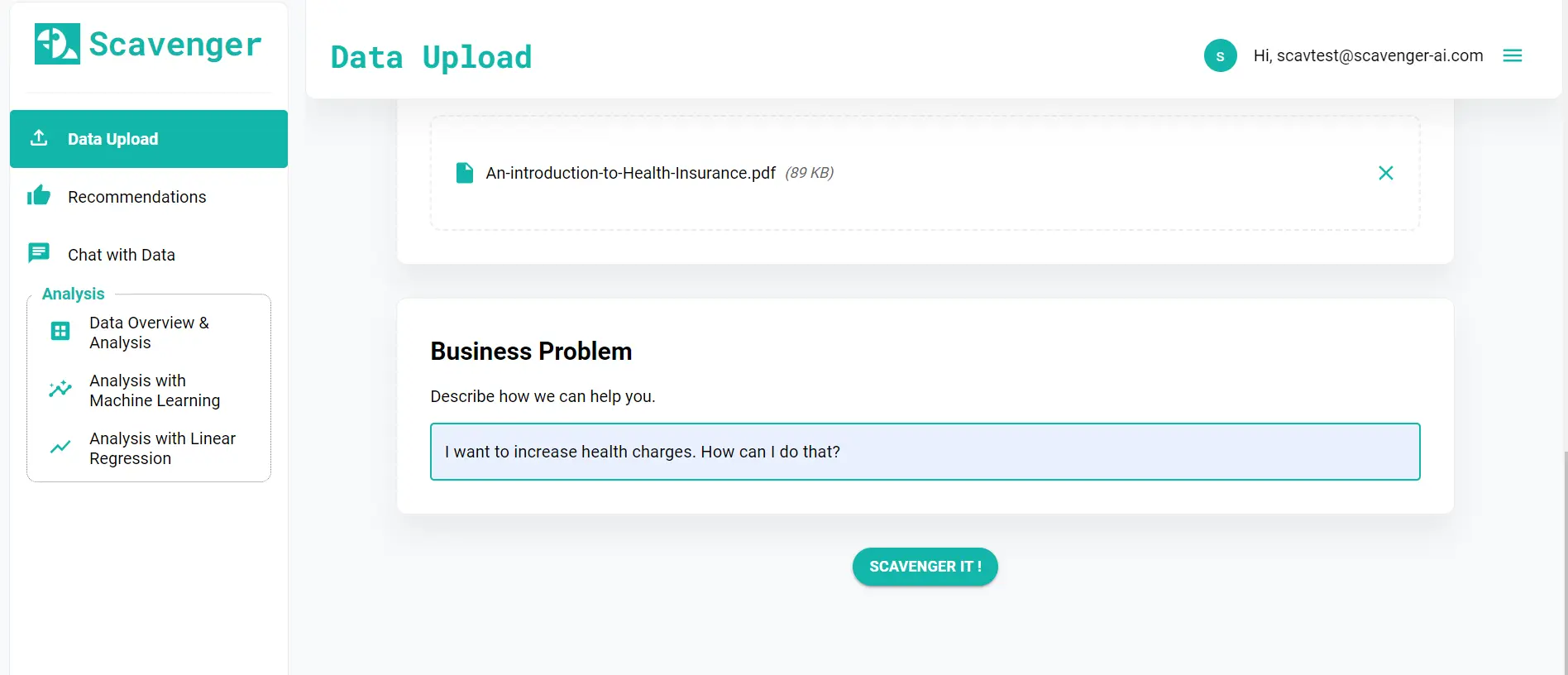1568x675 pixels.
Task: Click the user avatar circle
Action: (x=1220, y=55)
